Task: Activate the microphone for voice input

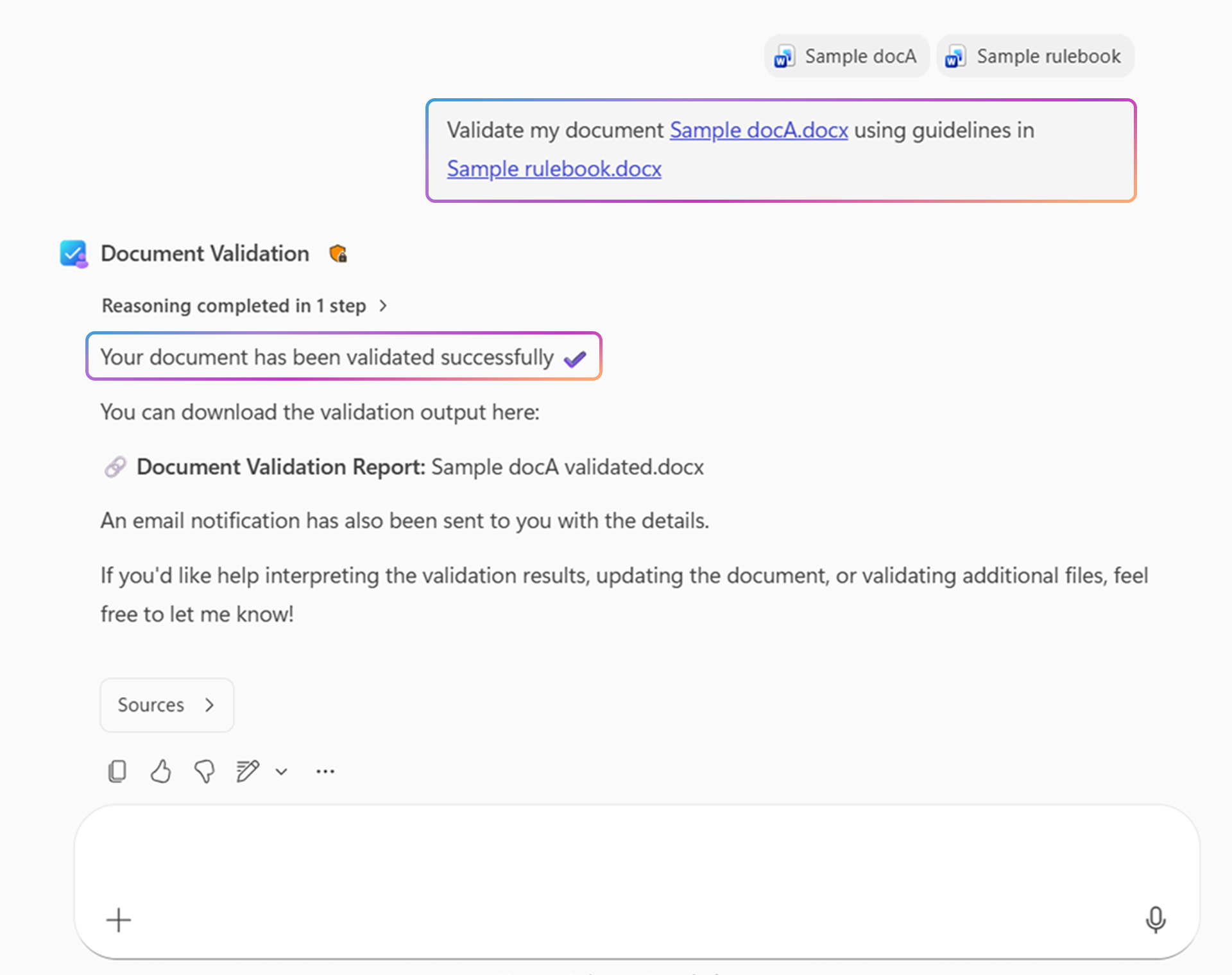Action: tap(1155, 920)
